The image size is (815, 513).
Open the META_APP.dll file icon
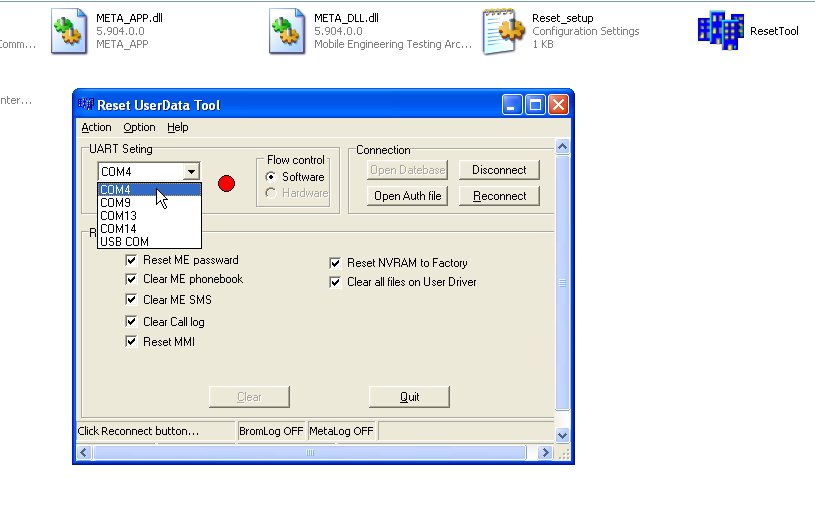(69, 31)
